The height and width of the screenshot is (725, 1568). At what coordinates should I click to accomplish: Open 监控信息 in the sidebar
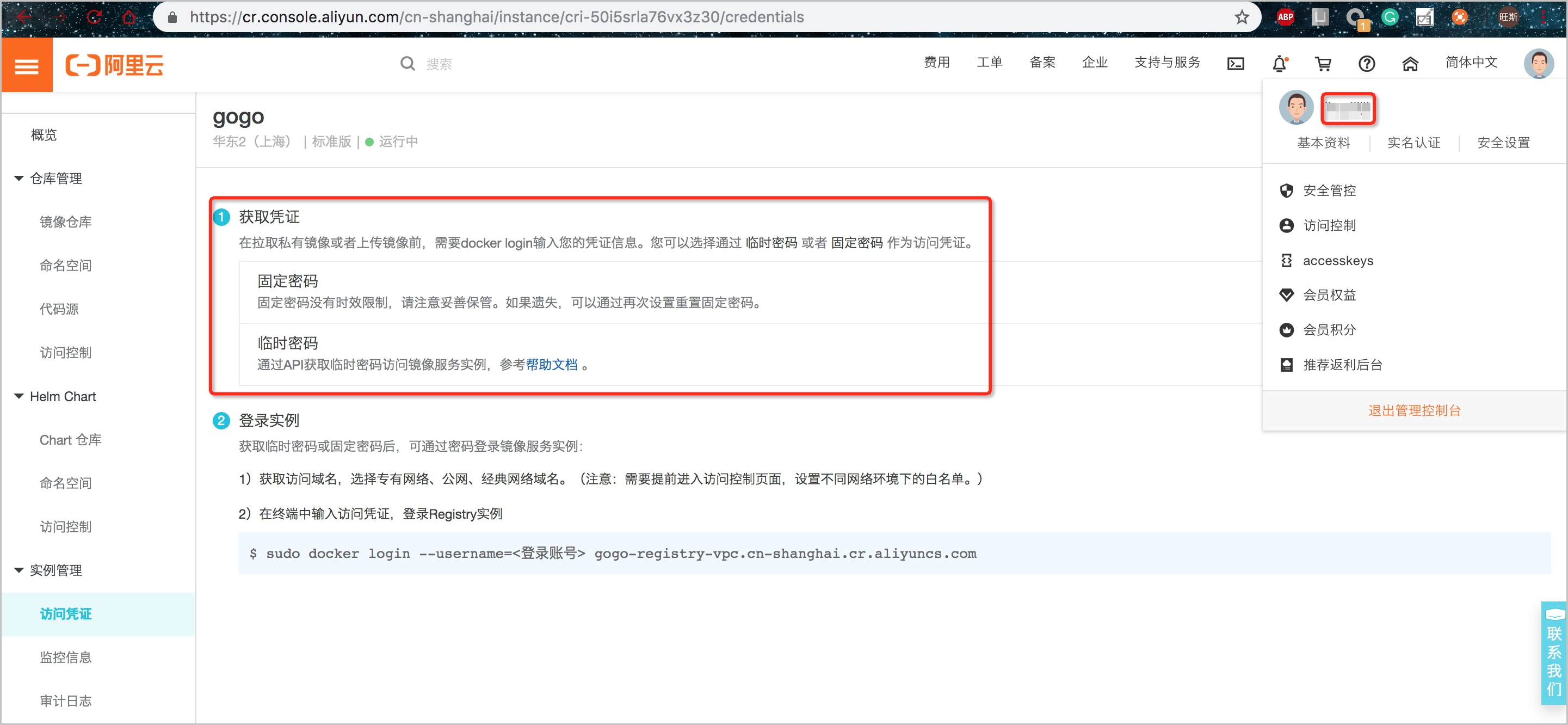(x=66, y=658)
